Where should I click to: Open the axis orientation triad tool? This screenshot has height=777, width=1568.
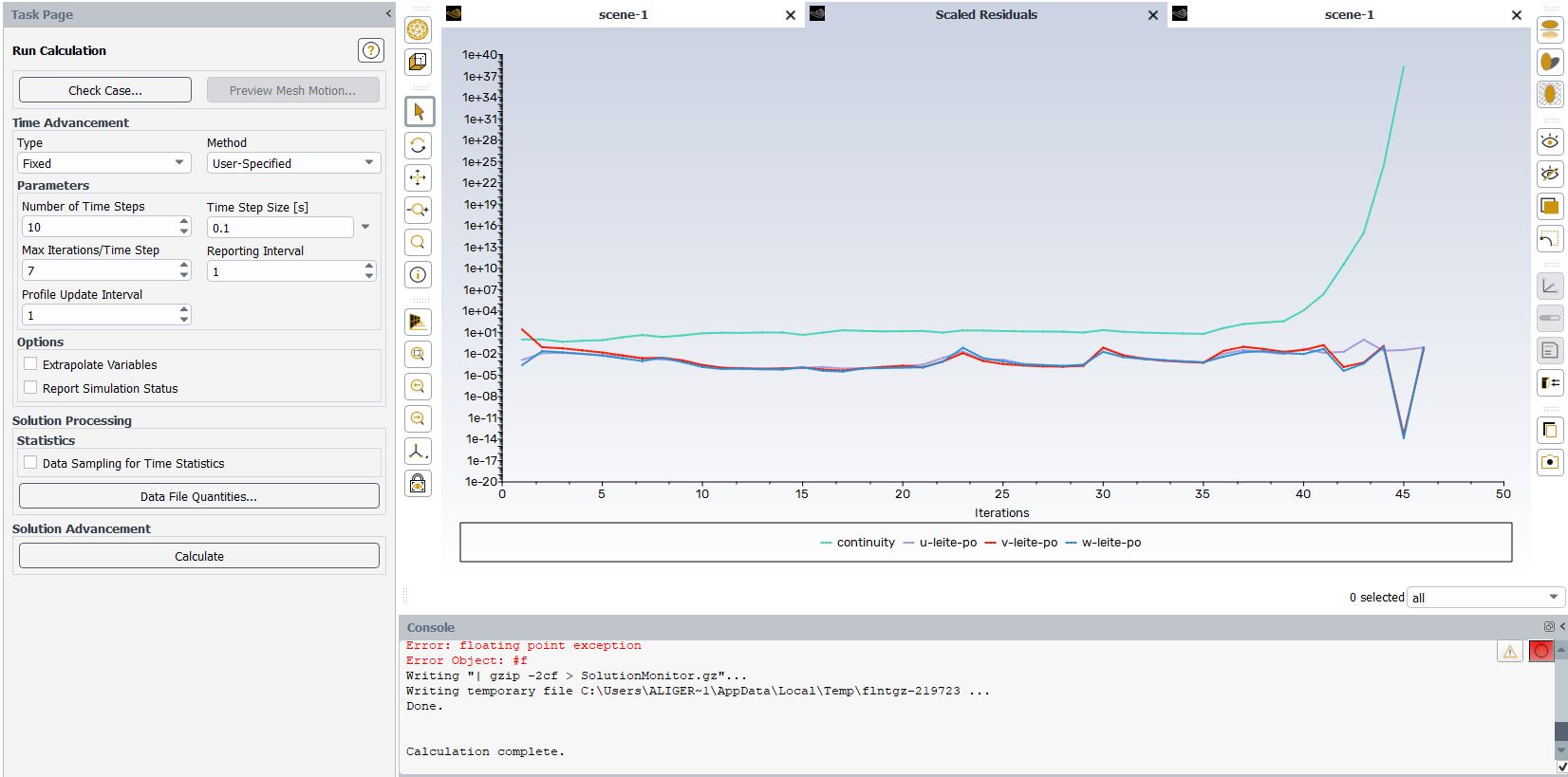(419, 452)
